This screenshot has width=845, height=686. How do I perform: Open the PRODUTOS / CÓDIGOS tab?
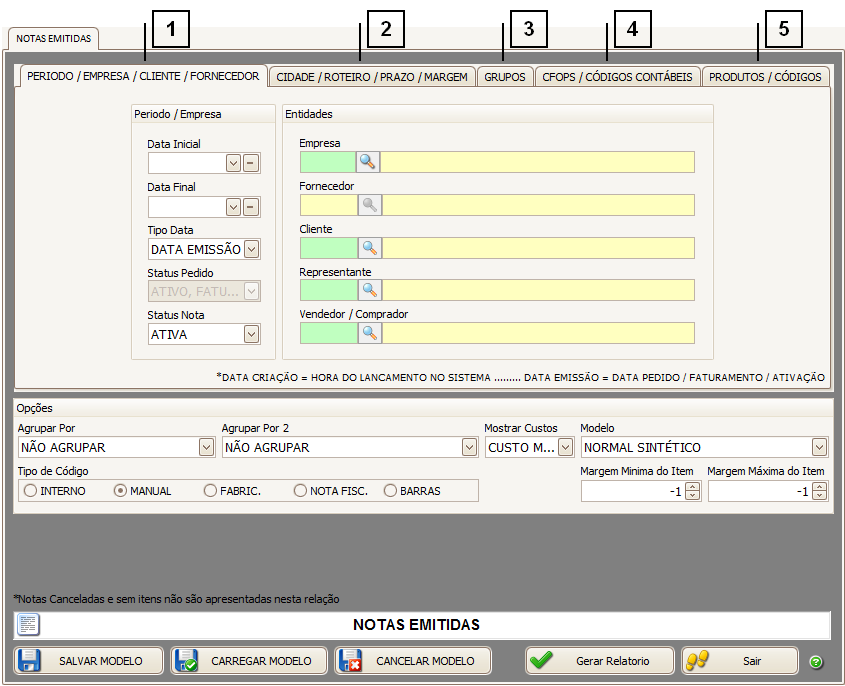(x=765, y=77)
